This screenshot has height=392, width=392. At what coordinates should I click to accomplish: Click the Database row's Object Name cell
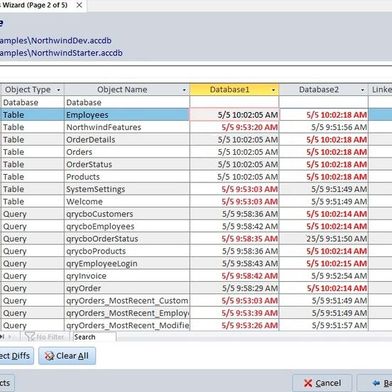point(127,102)
